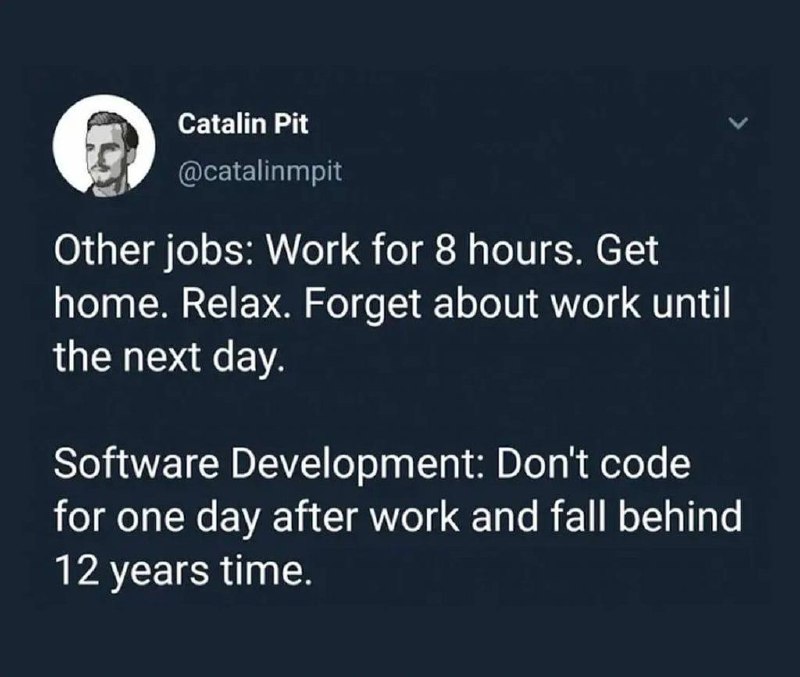The width and height of the screenshot is (800, 677).
Task: Click the phrase 'Forget about work until'
Action: pyautogui.click(x=518, y=305)
